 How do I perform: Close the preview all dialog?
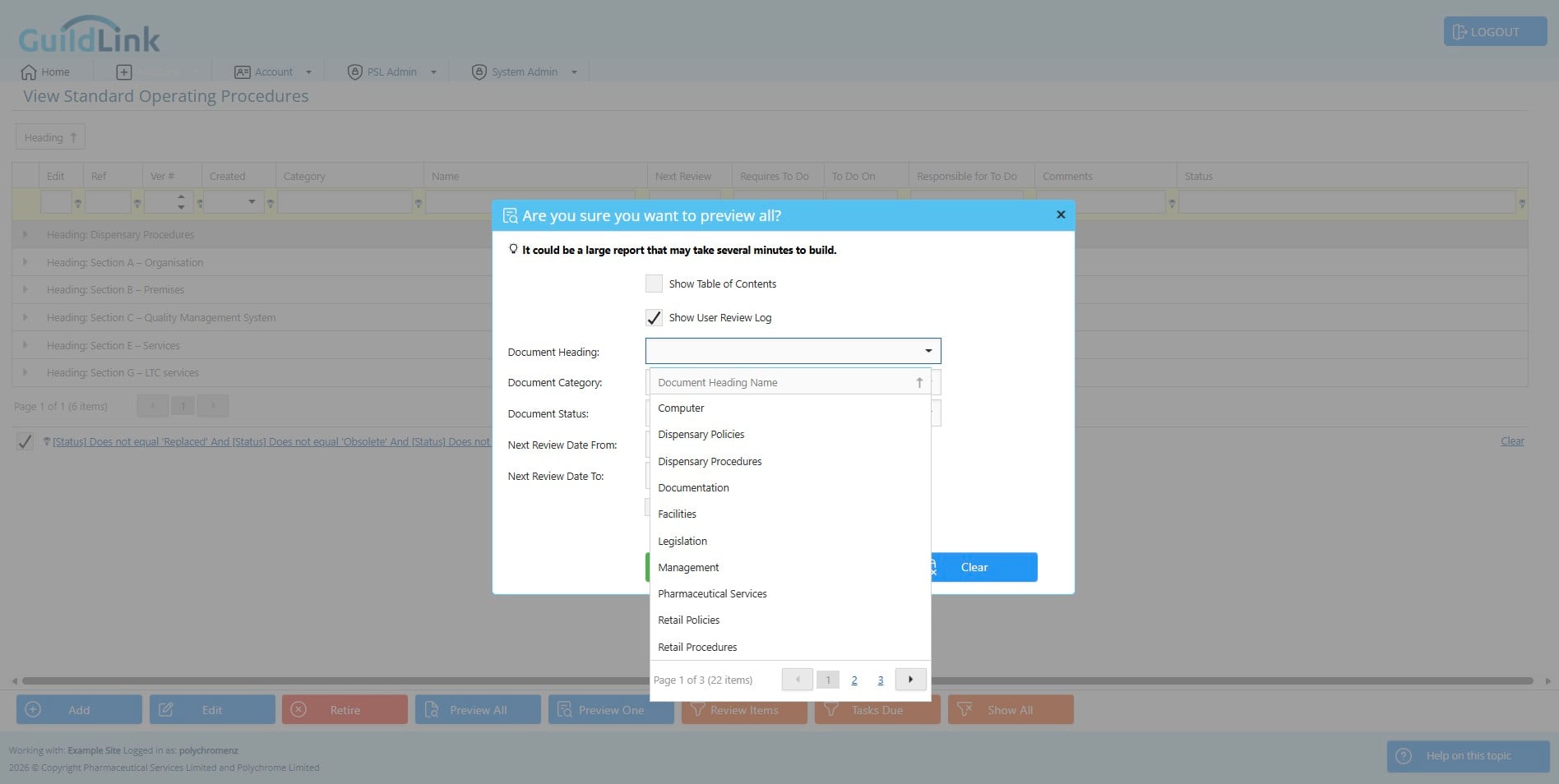[x=1061, y=214]
